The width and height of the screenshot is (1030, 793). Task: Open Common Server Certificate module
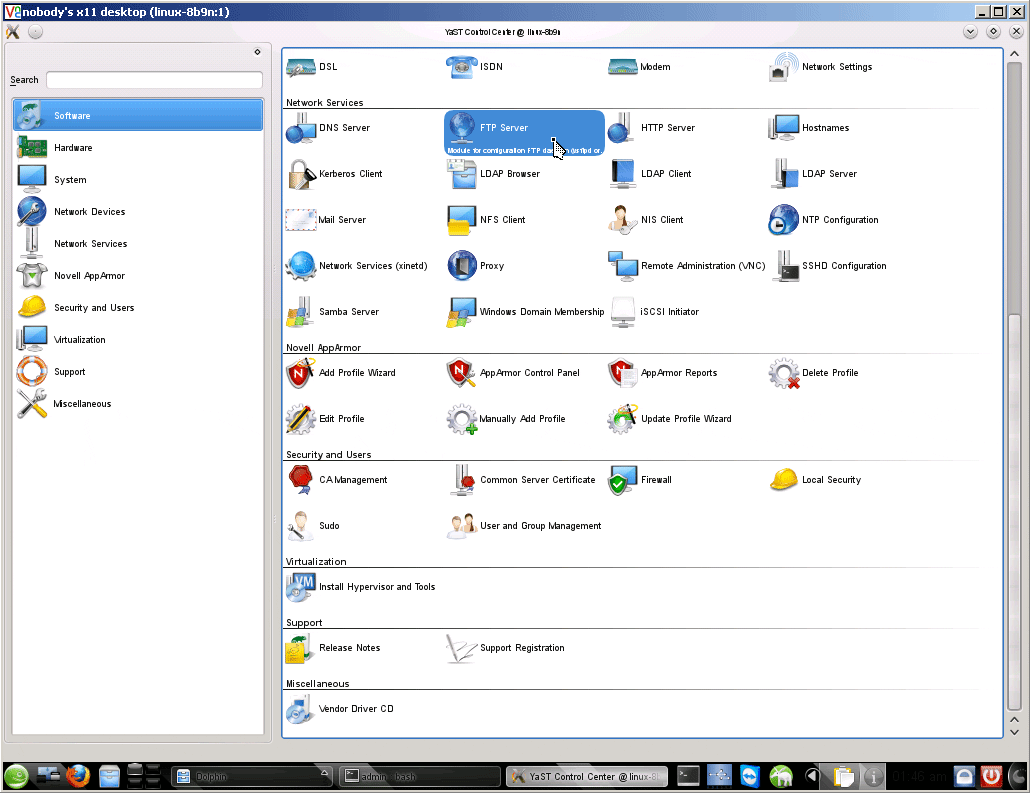(x=521, y=480)
